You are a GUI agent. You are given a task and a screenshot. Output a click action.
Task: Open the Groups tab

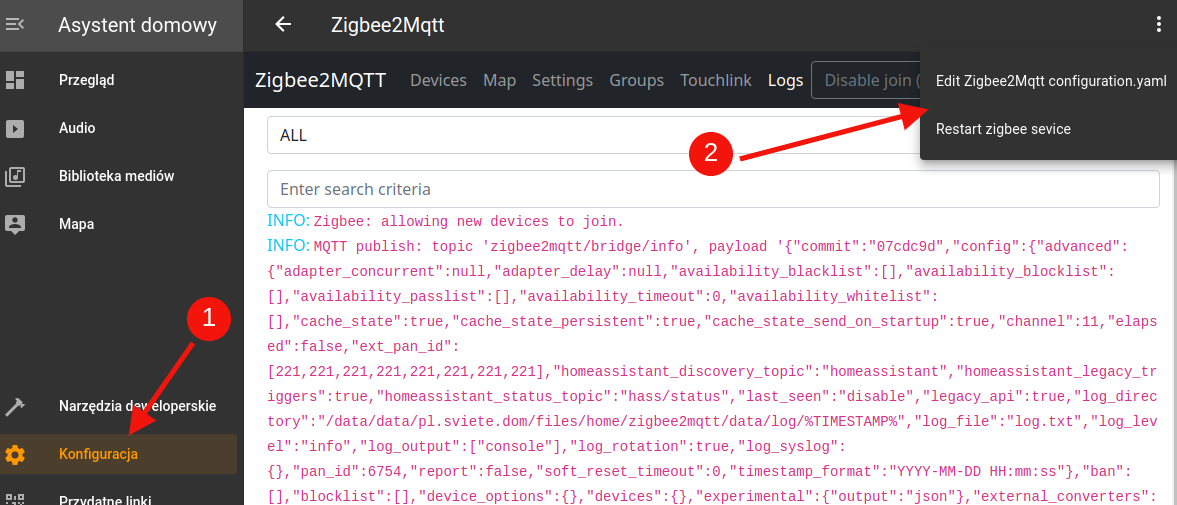(636, 80)
